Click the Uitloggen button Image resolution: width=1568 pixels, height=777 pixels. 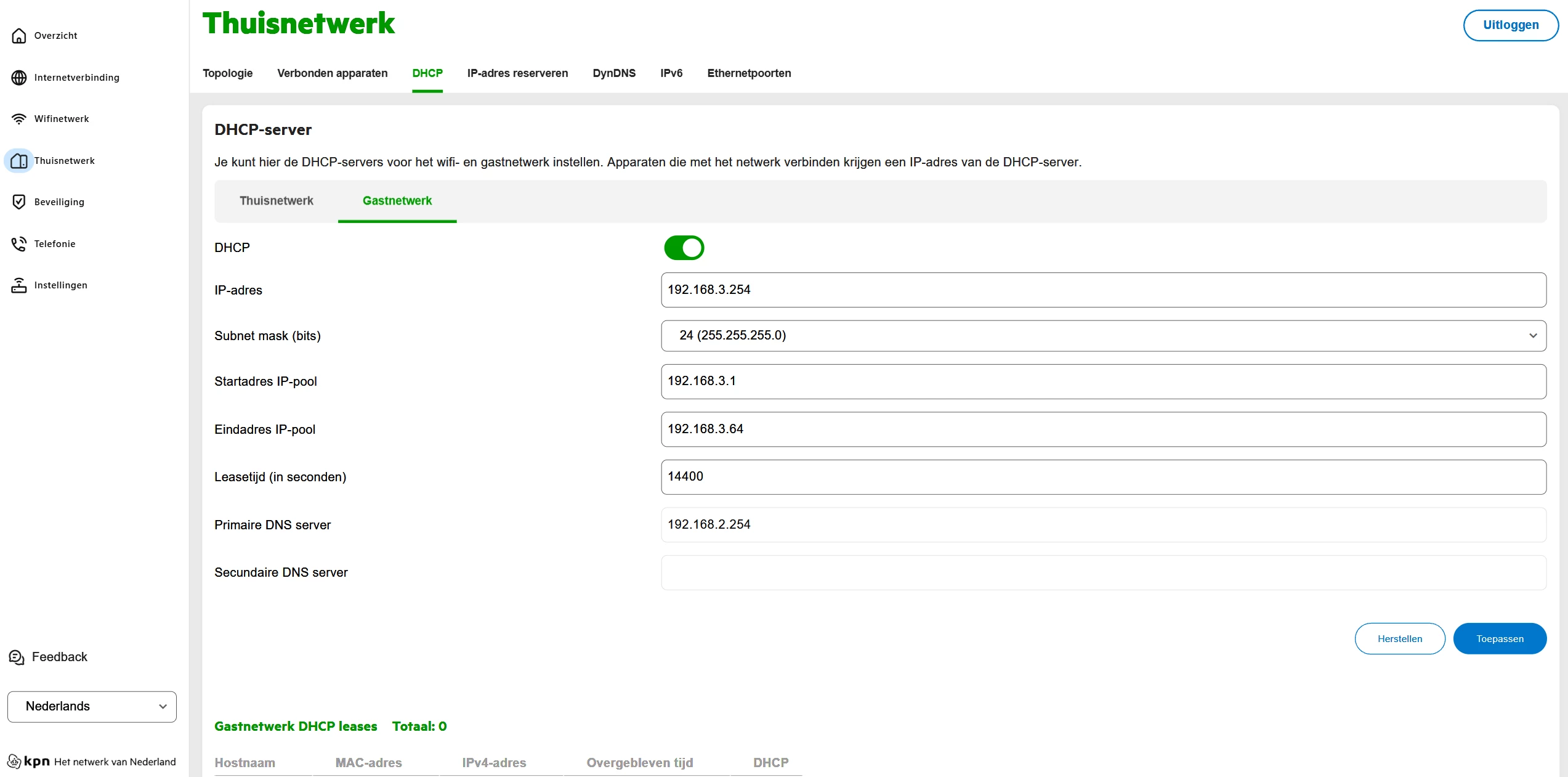click(x=1510, y=25)
